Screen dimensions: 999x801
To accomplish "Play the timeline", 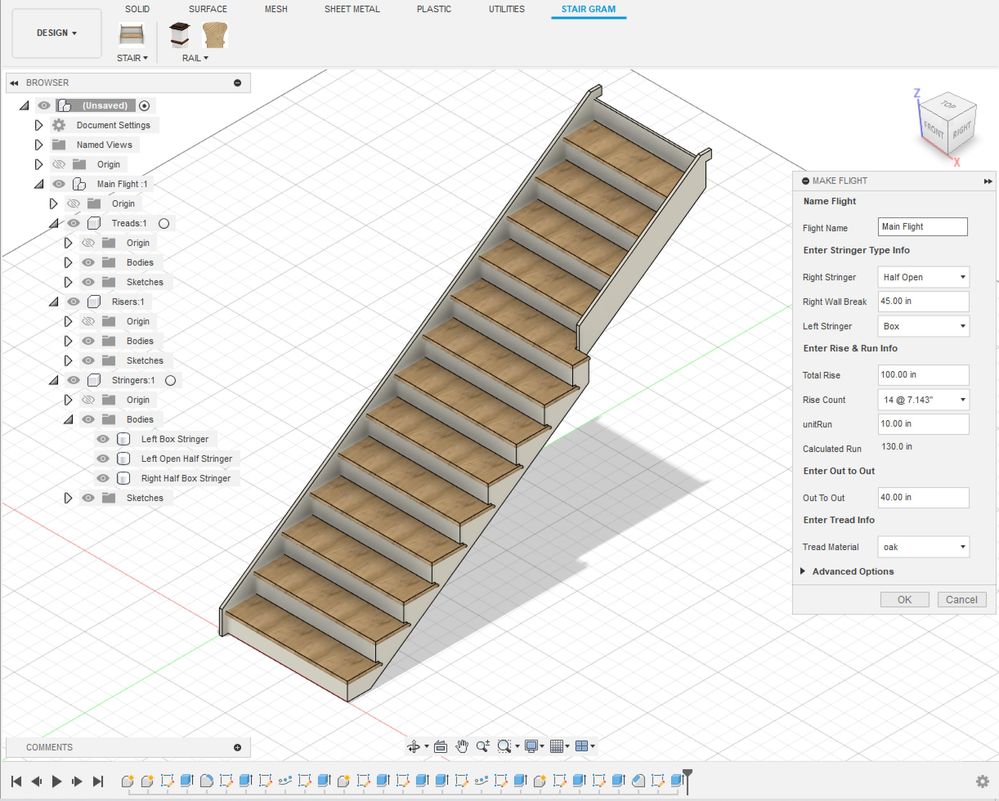I will click(x=57, y=781).
